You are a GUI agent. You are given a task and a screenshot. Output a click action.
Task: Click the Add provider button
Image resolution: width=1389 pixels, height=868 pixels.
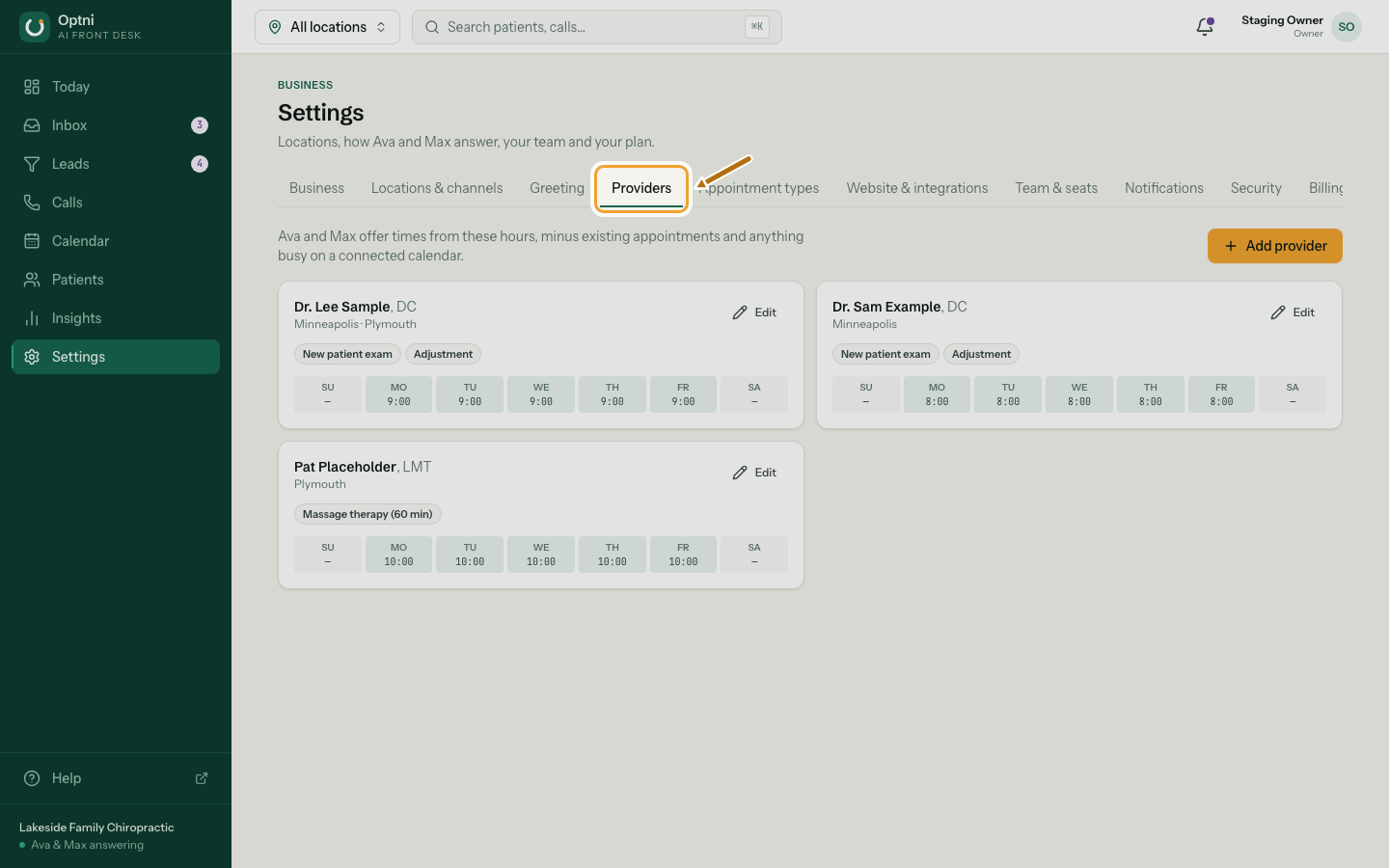[1275, 246]
